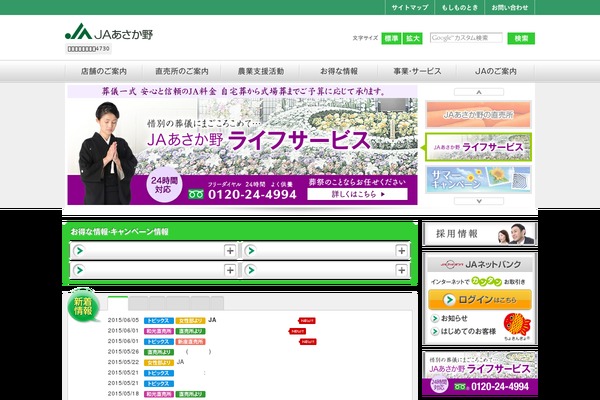Open the サイトマップ link
Image resolution: width=600 pixels, height=400 pixels.
(409, 7)
